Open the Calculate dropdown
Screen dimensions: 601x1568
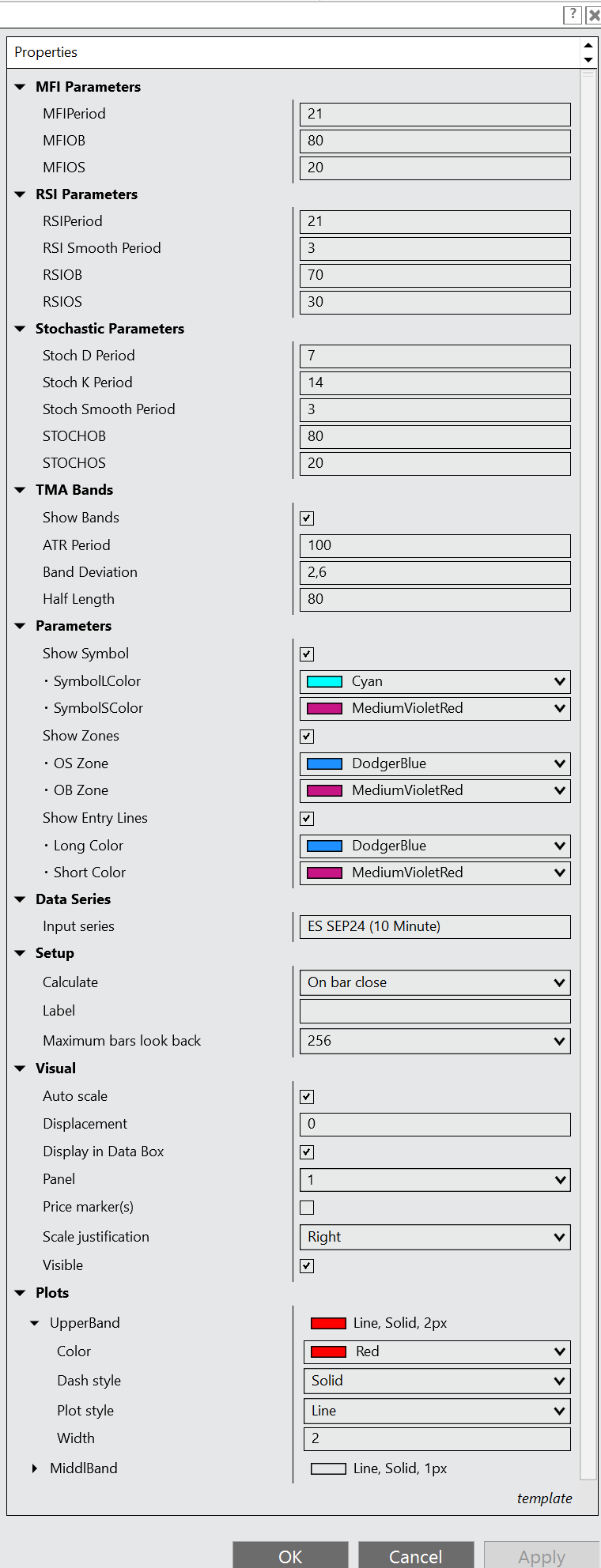pos(435,982)
